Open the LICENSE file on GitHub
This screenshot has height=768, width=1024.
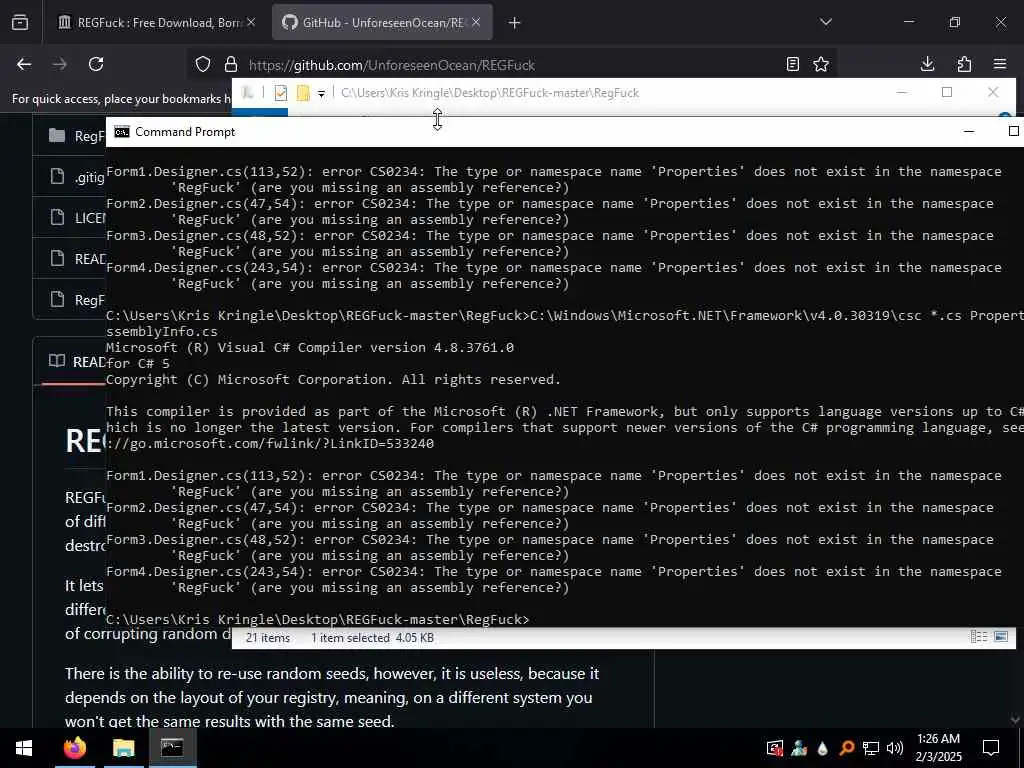point(90,217)
